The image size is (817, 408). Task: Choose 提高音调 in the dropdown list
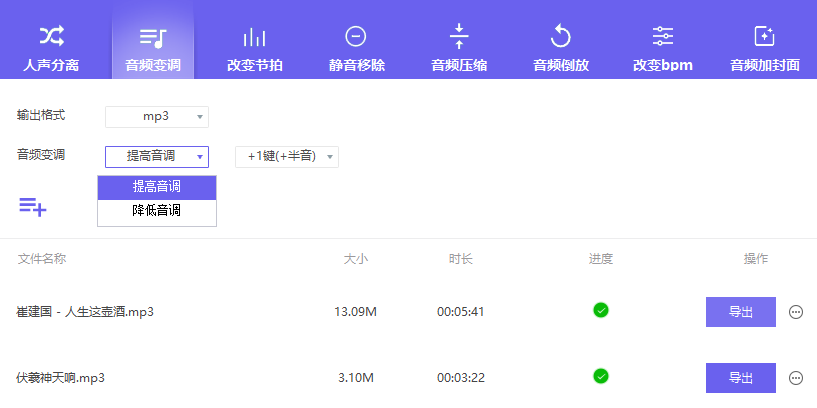click(x=157, y=187)
